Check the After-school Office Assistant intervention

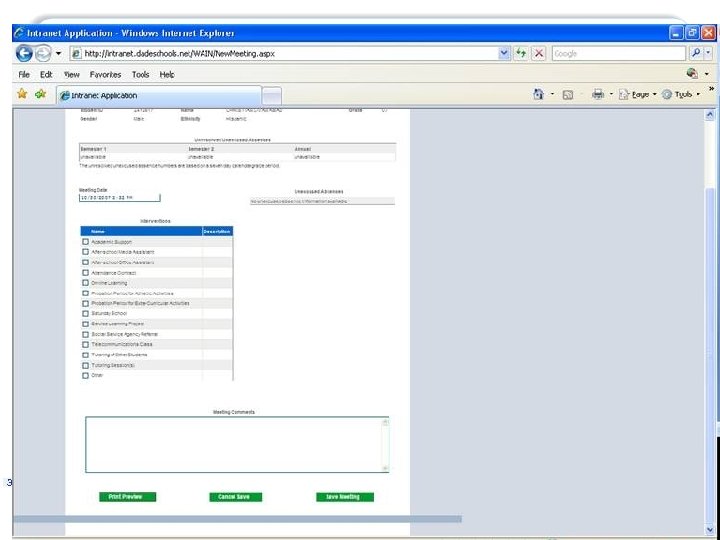click(85, 262)
